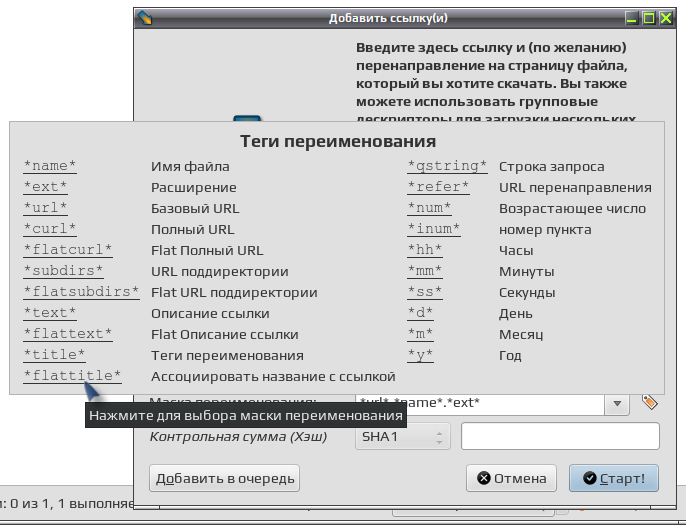This screenshot has height=525, width=686.
Task: Insert the *m* month tag
Action: coord(420,334)
